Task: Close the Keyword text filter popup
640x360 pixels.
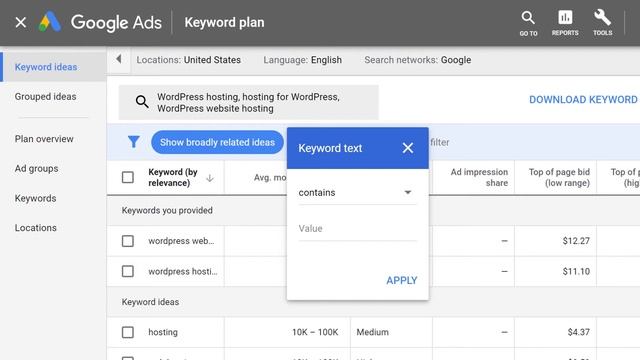Action: pos(407,148)
